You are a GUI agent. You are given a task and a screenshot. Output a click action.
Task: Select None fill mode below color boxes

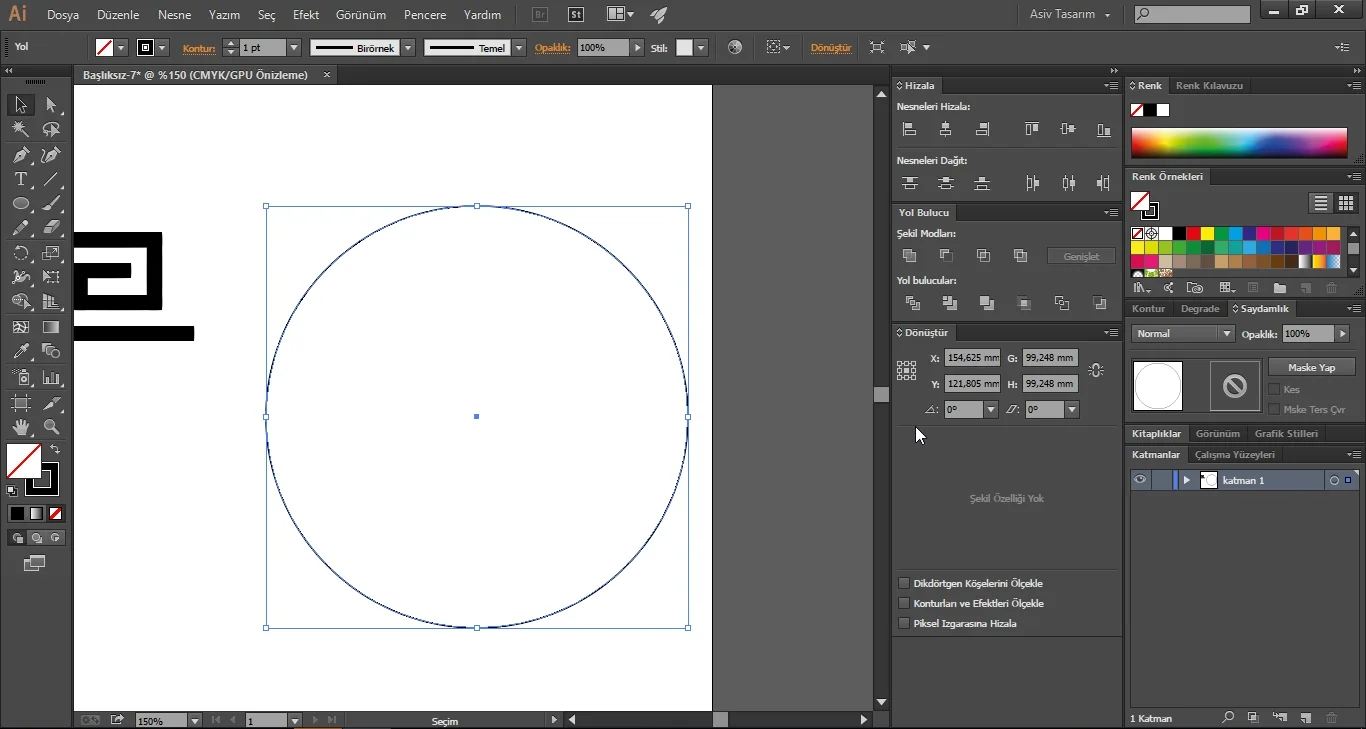tap(55, 513)
